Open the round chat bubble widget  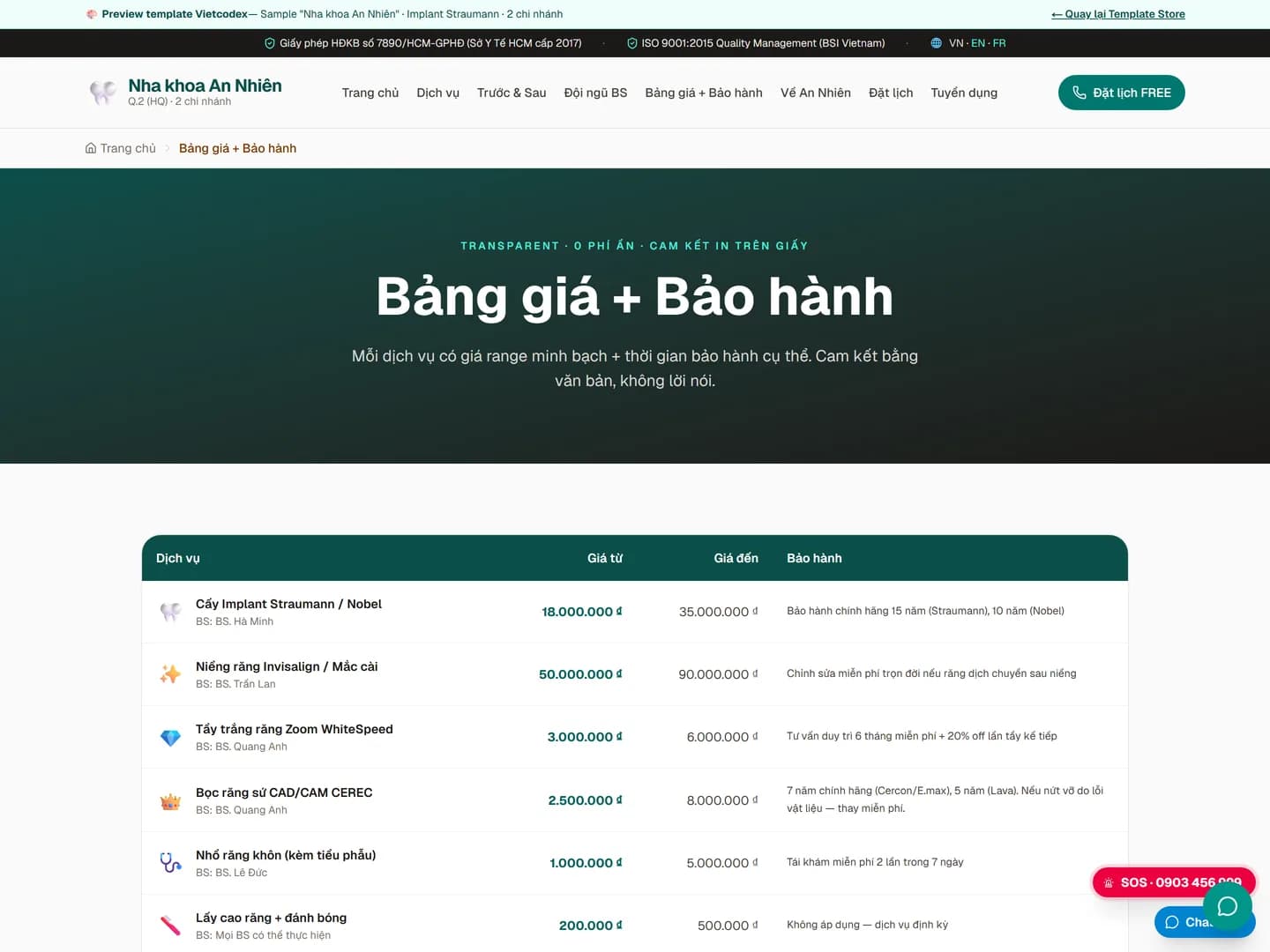pos(1228,906)
